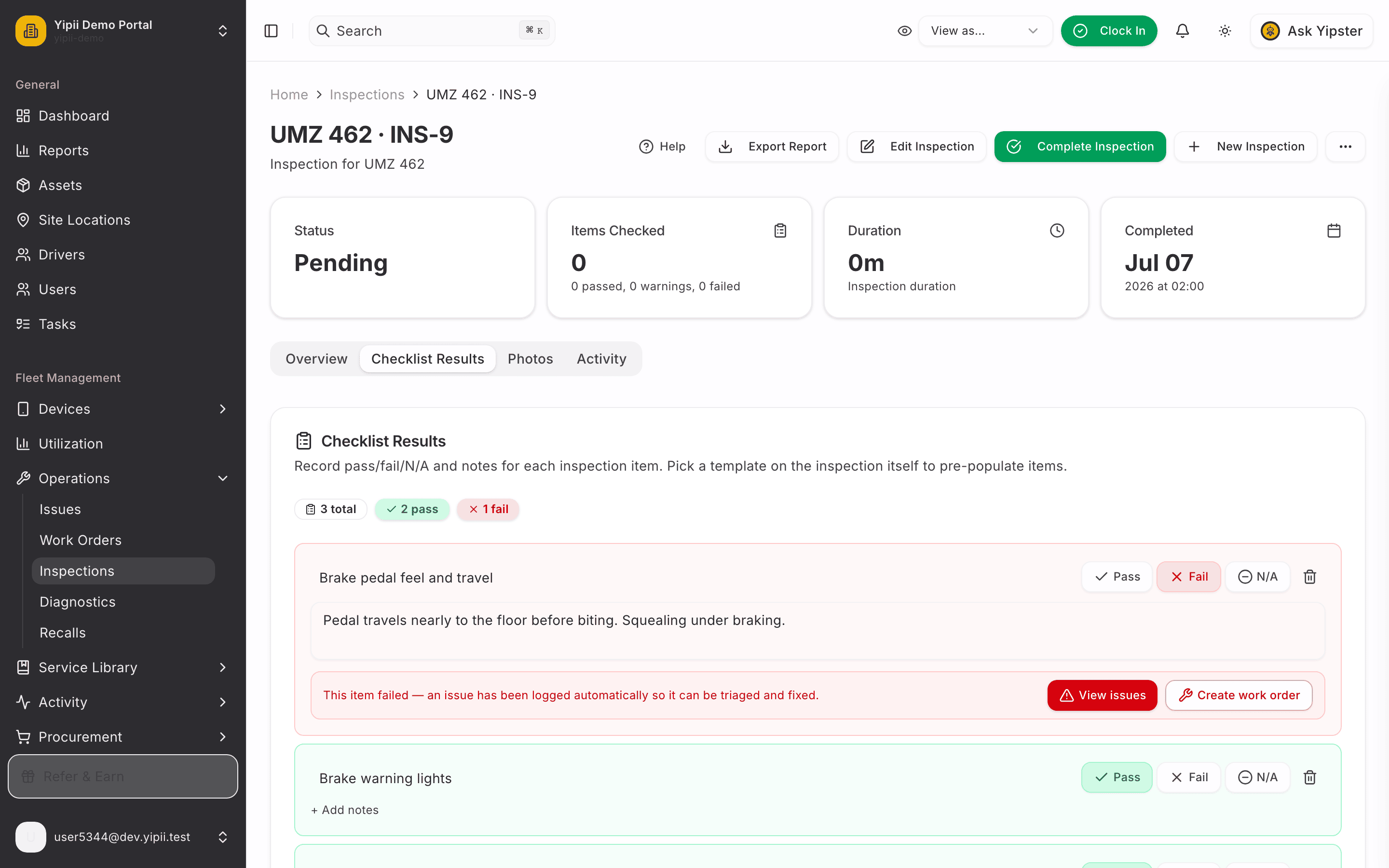Click the Complete Inspection button
Viewport: 1389px width, 868px height.
(x=1080, y=147)
